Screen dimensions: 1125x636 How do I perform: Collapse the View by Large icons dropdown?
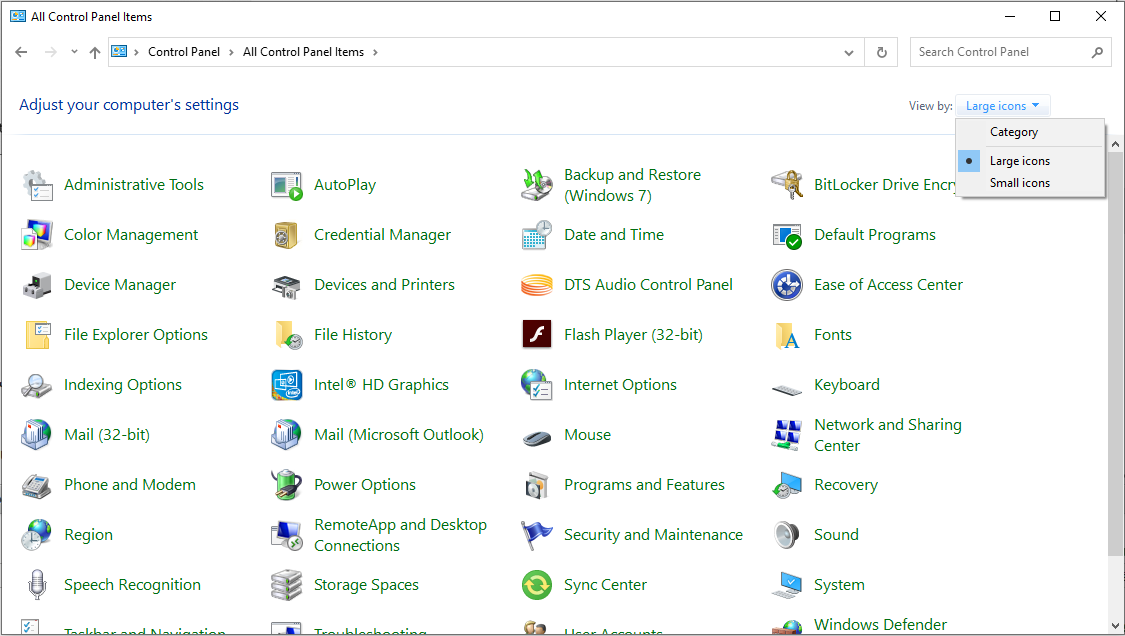tap(1002, 106)
